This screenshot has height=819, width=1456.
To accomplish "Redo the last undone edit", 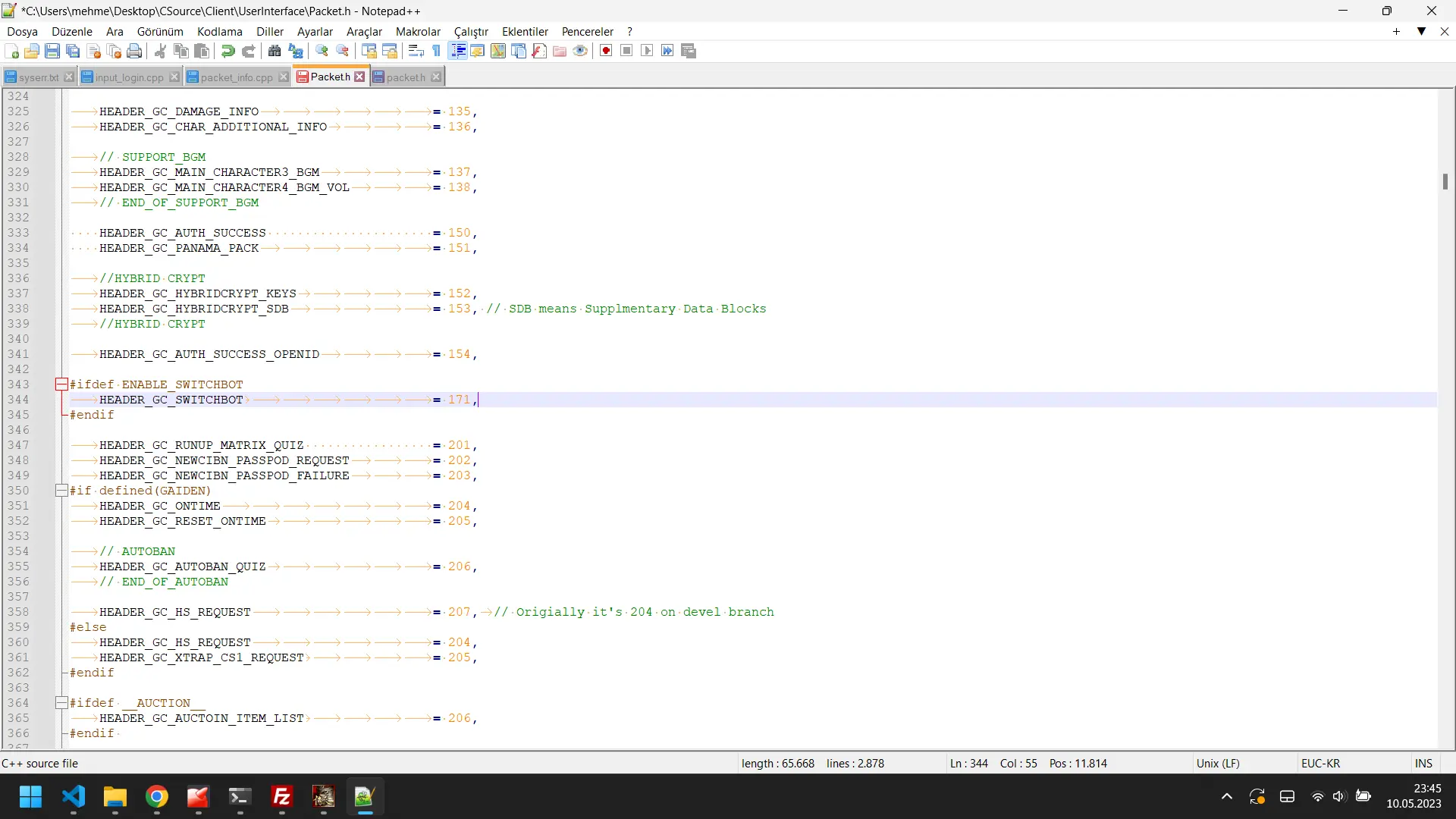I will click(x=249, y=51).
